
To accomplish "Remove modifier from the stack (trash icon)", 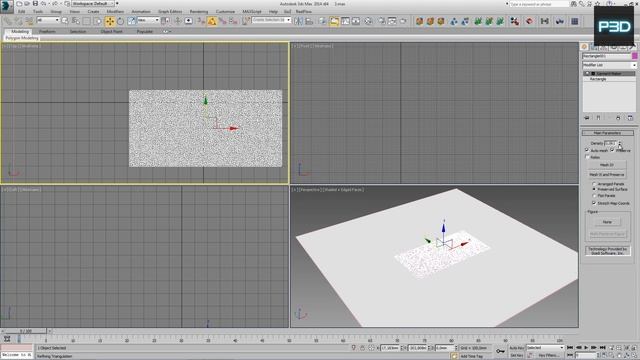I will pos(618,118).
